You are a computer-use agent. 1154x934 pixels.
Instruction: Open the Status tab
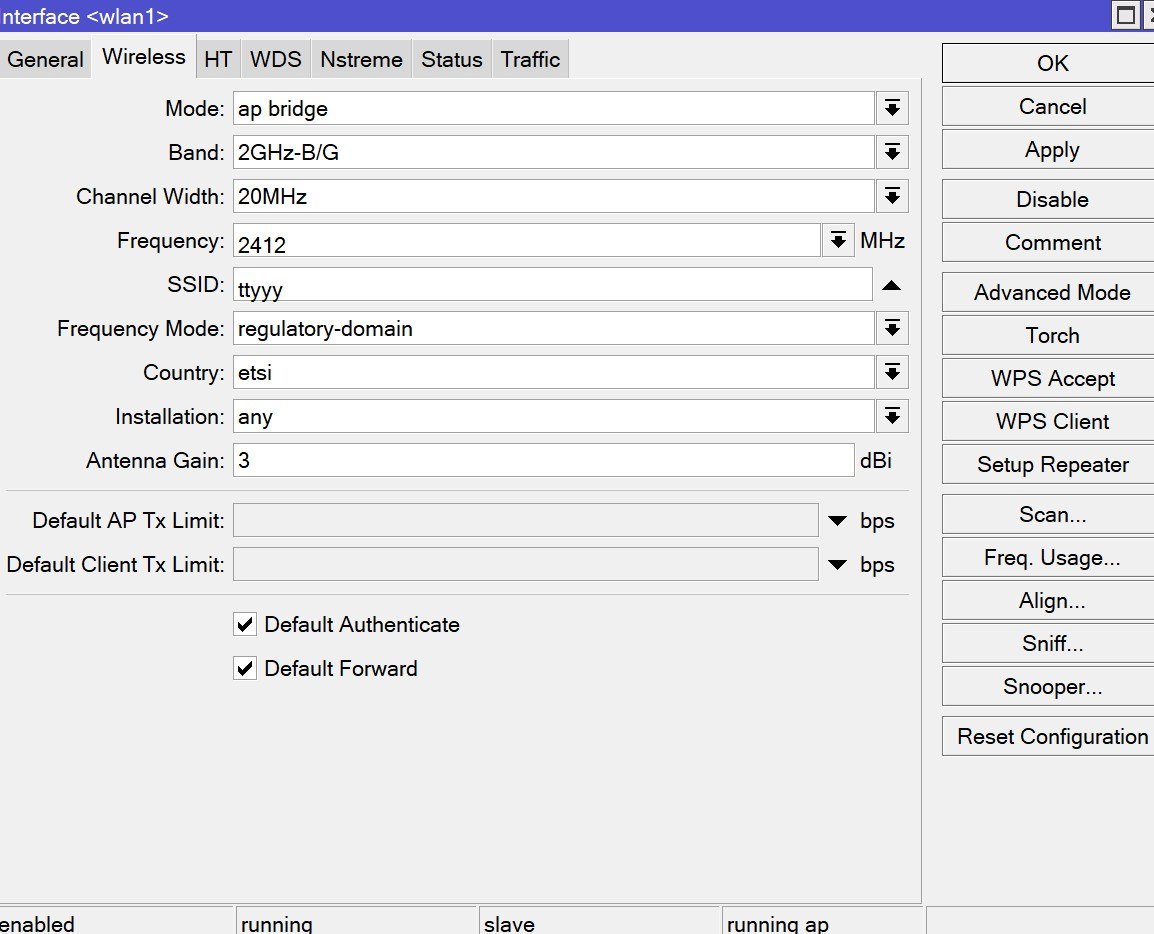452,59
